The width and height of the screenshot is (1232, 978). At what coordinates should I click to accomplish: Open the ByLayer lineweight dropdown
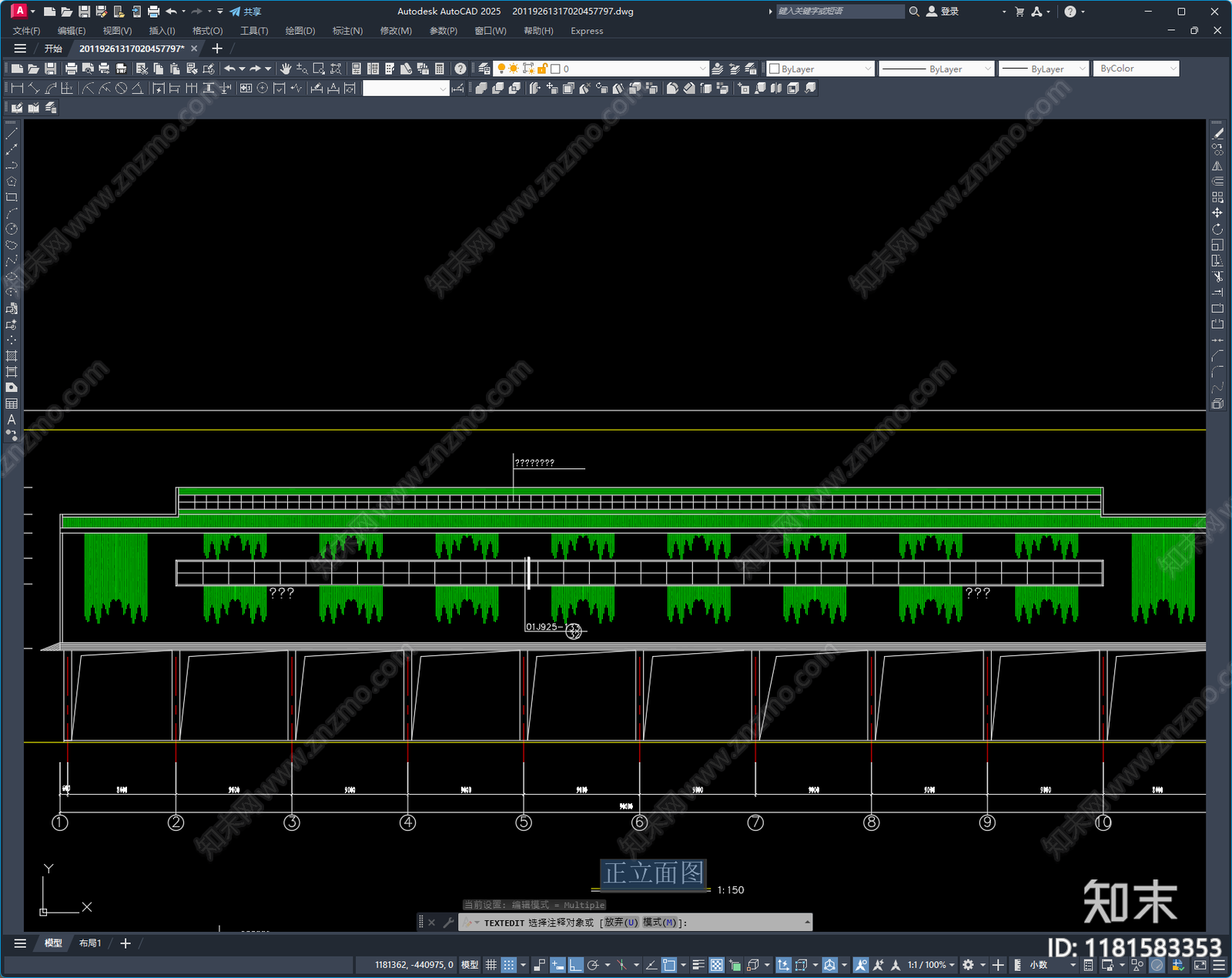click(1044, 69)
